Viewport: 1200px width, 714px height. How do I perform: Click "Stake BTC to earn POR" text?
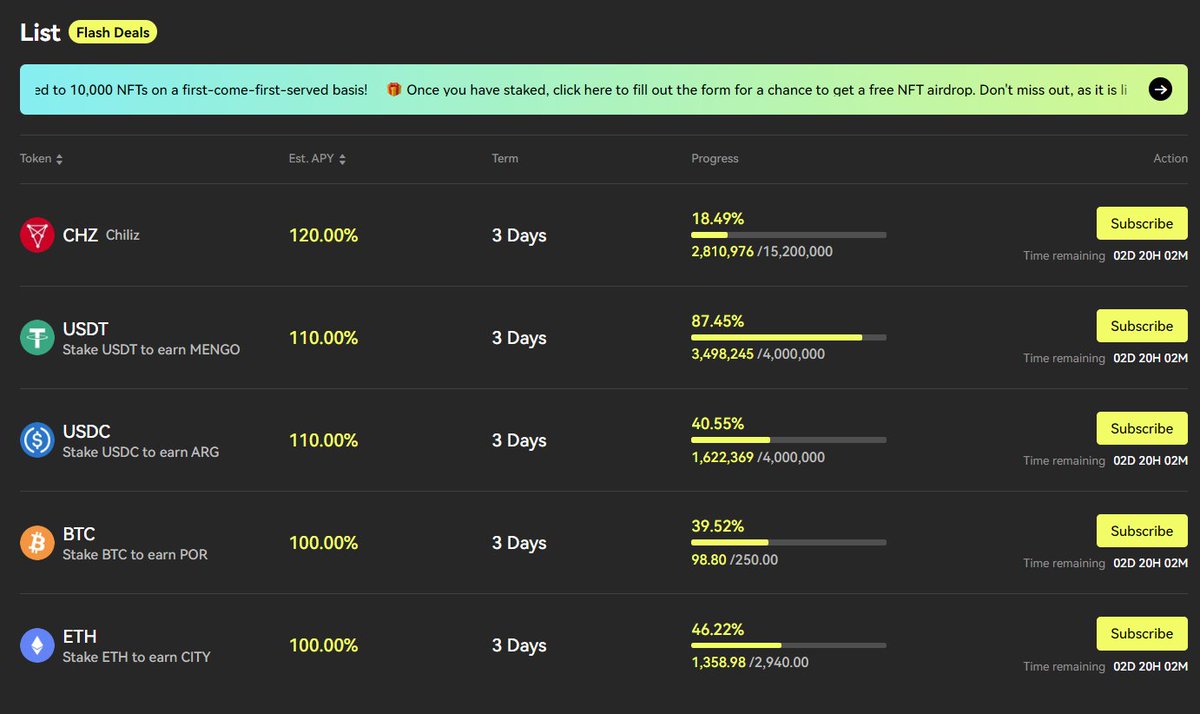click(x=135, y=554)
